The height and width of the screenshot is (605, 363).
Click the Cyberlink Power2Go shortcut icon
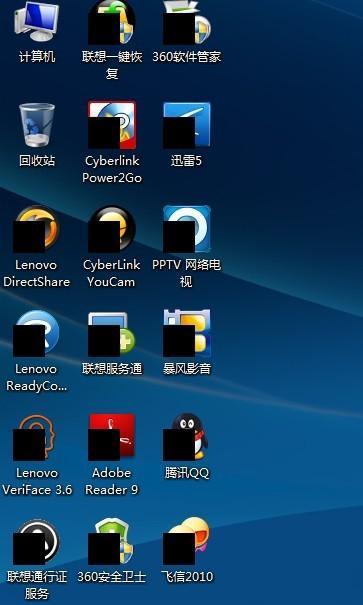click(112, 125)
